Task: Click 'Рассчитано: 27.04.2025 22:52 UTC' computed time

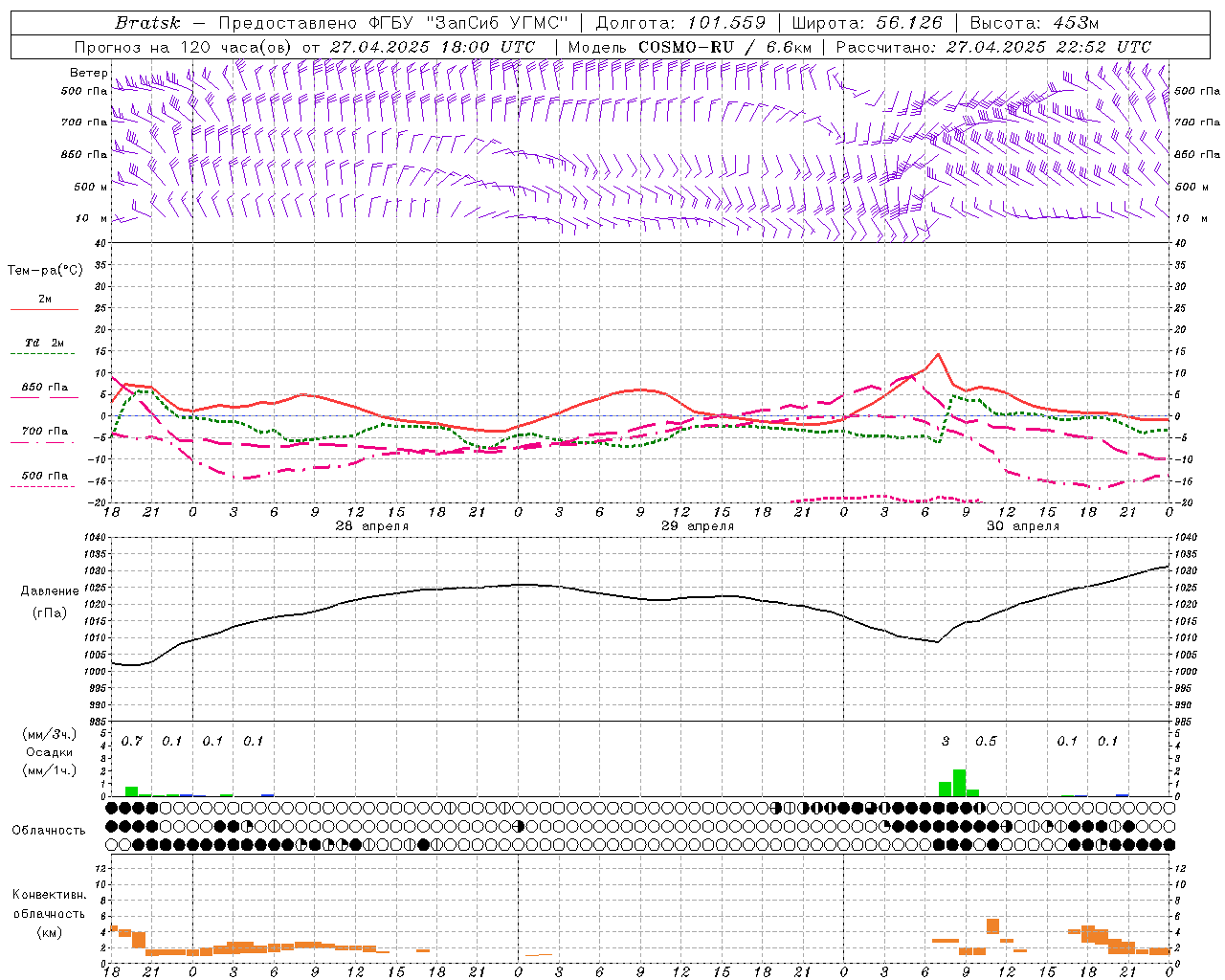Action: click(x=993, y=47)
